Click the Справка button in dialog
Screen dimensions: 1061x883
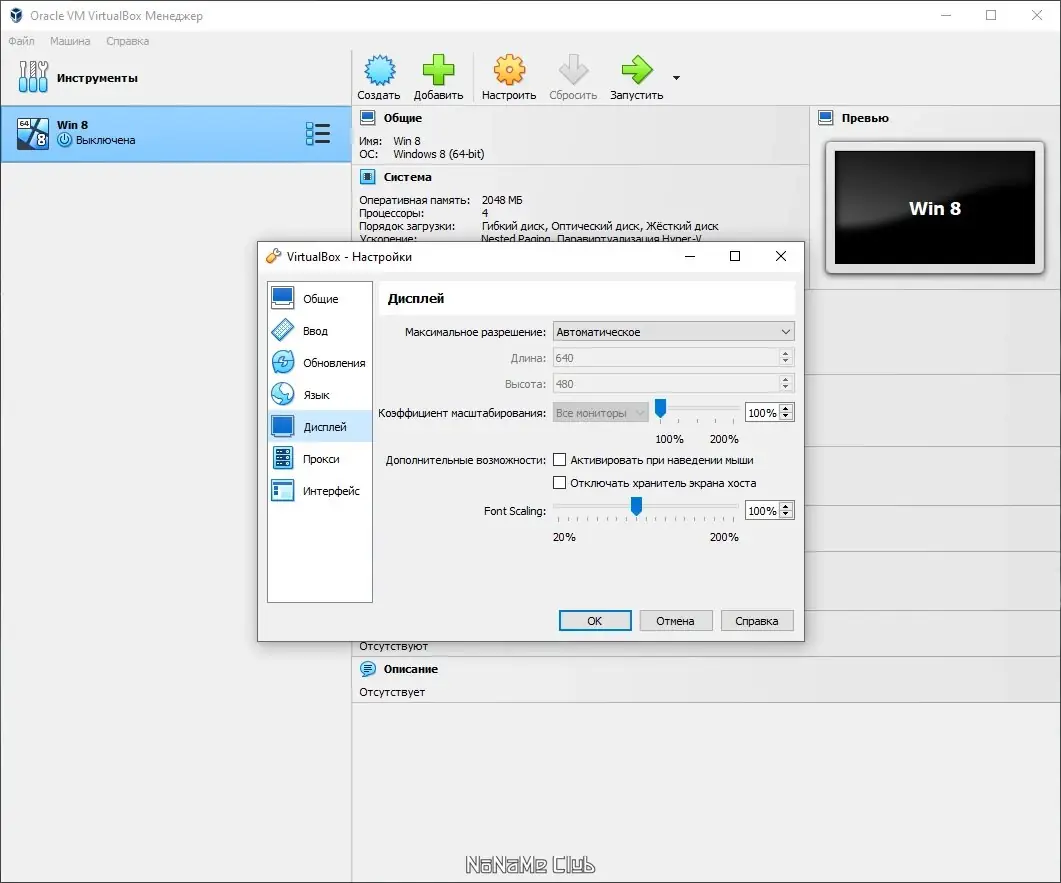click(757, 620)
